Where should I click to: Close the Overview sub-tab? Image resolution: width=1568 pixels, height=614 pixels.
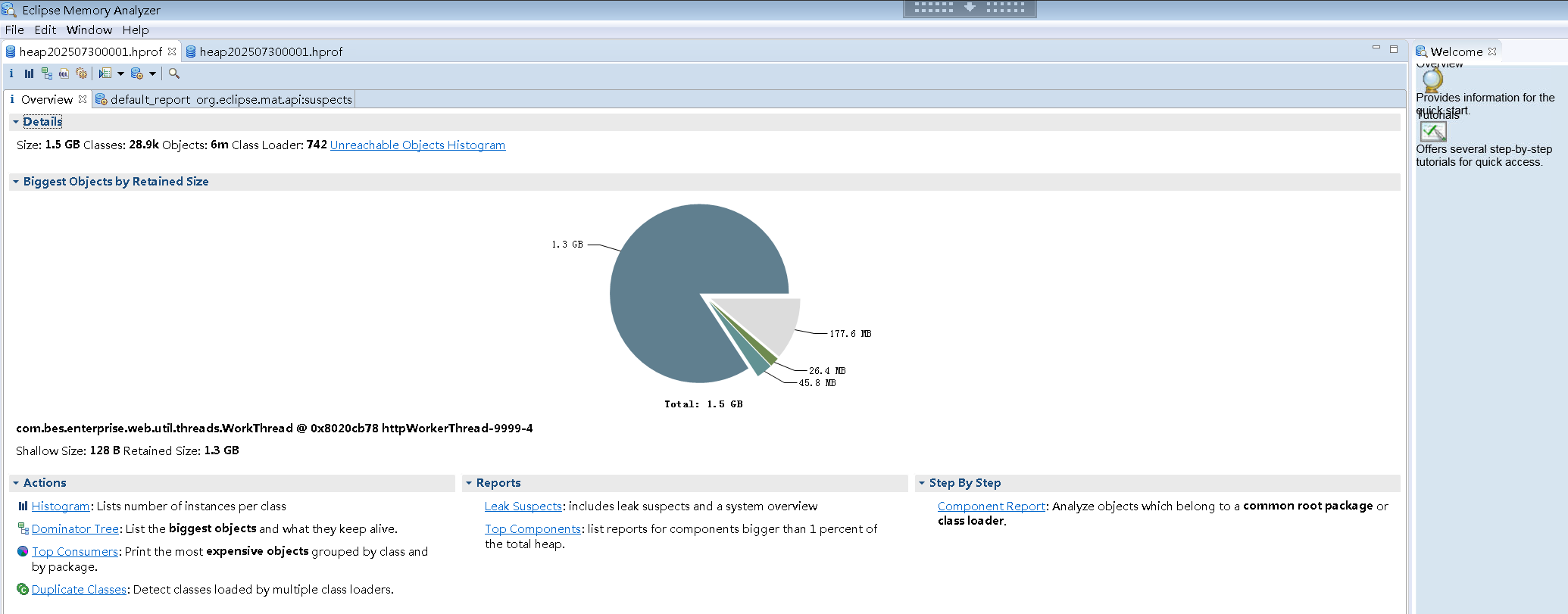83,99
